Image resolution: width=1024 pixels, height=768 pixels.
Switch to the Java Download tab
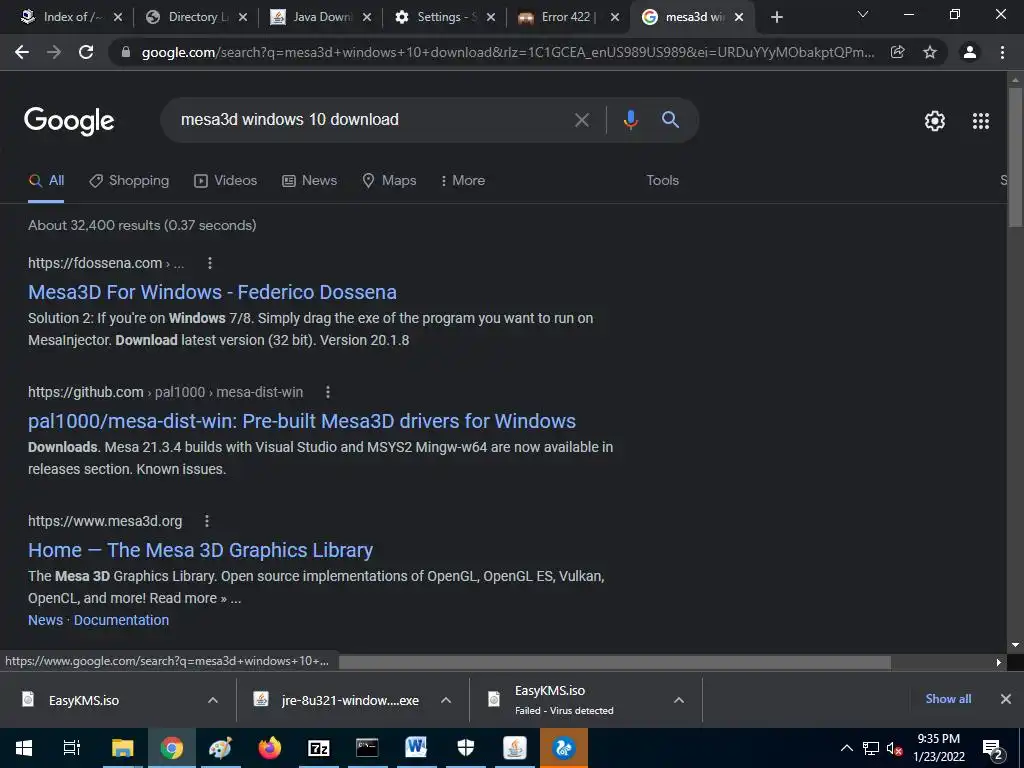pyautogui.click(x=321, y=17)
